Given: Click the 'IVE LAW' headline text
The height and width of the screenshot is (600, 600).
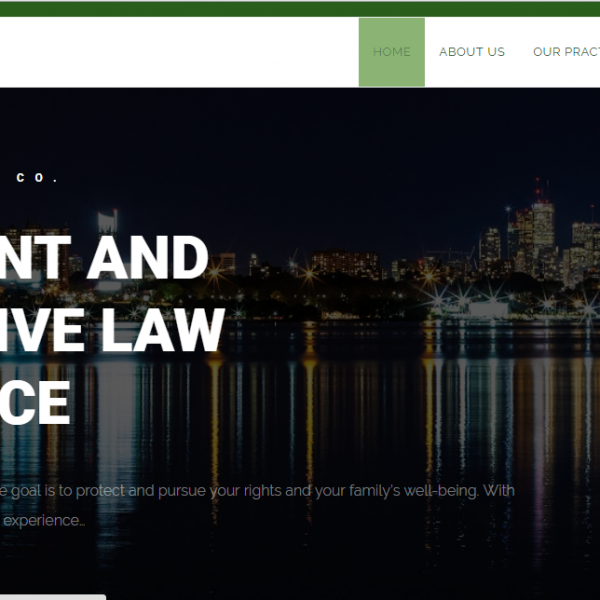Looking at the screenshot, I should click(x=112, y=330).
